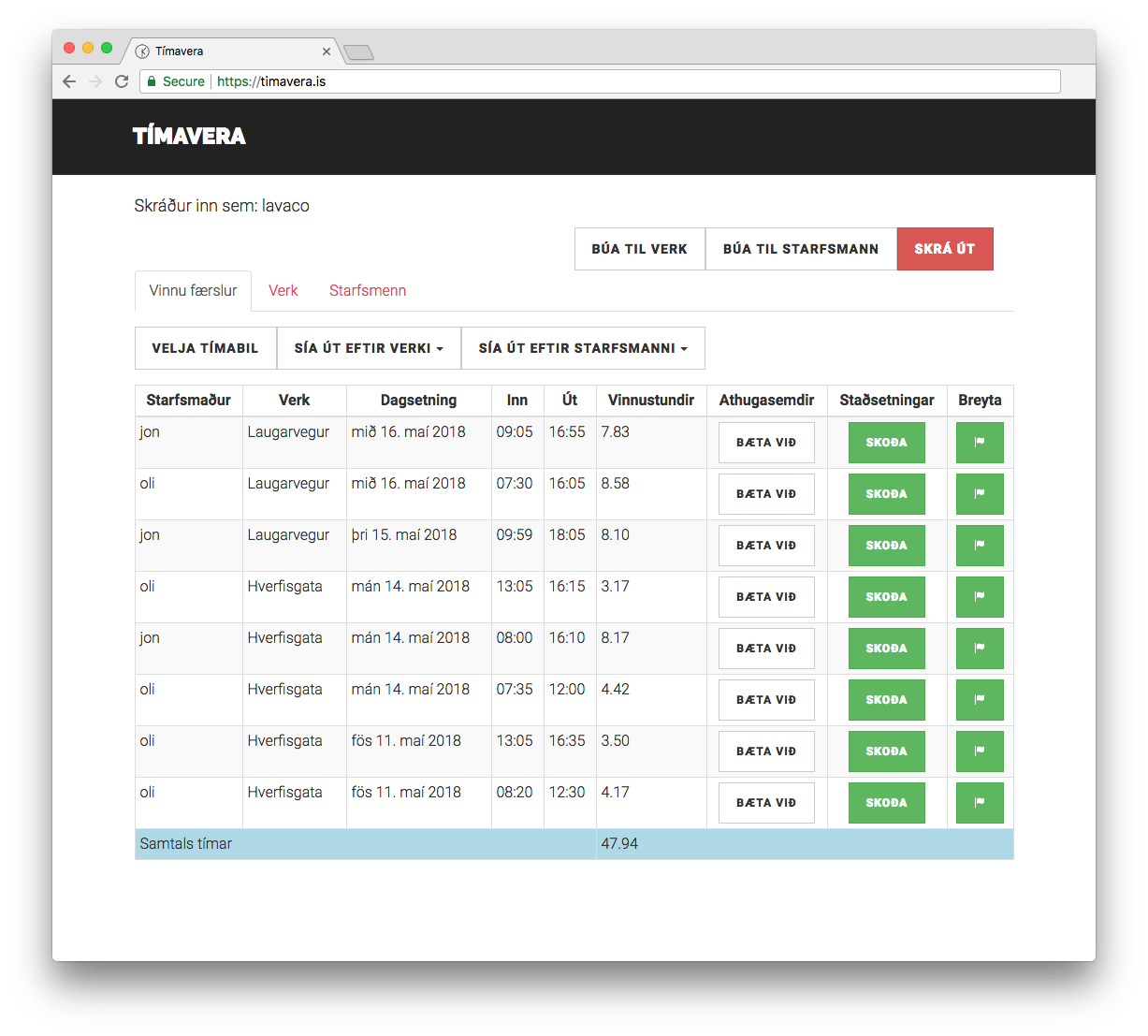Click Bæta við for oli 13:05–16:35 row

[x=766, y=751]
